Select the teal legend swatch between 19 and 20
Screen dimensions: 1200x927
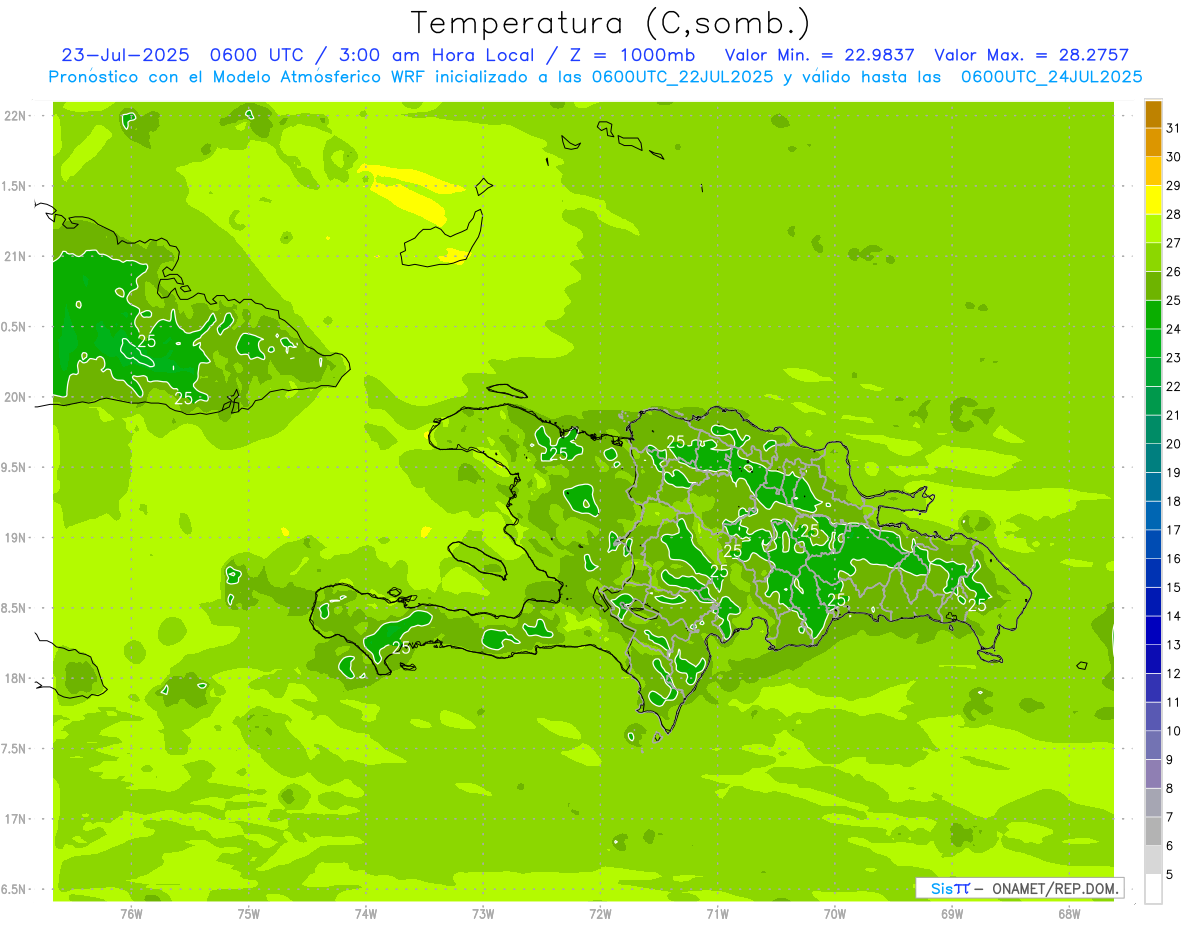point(1153,458)
